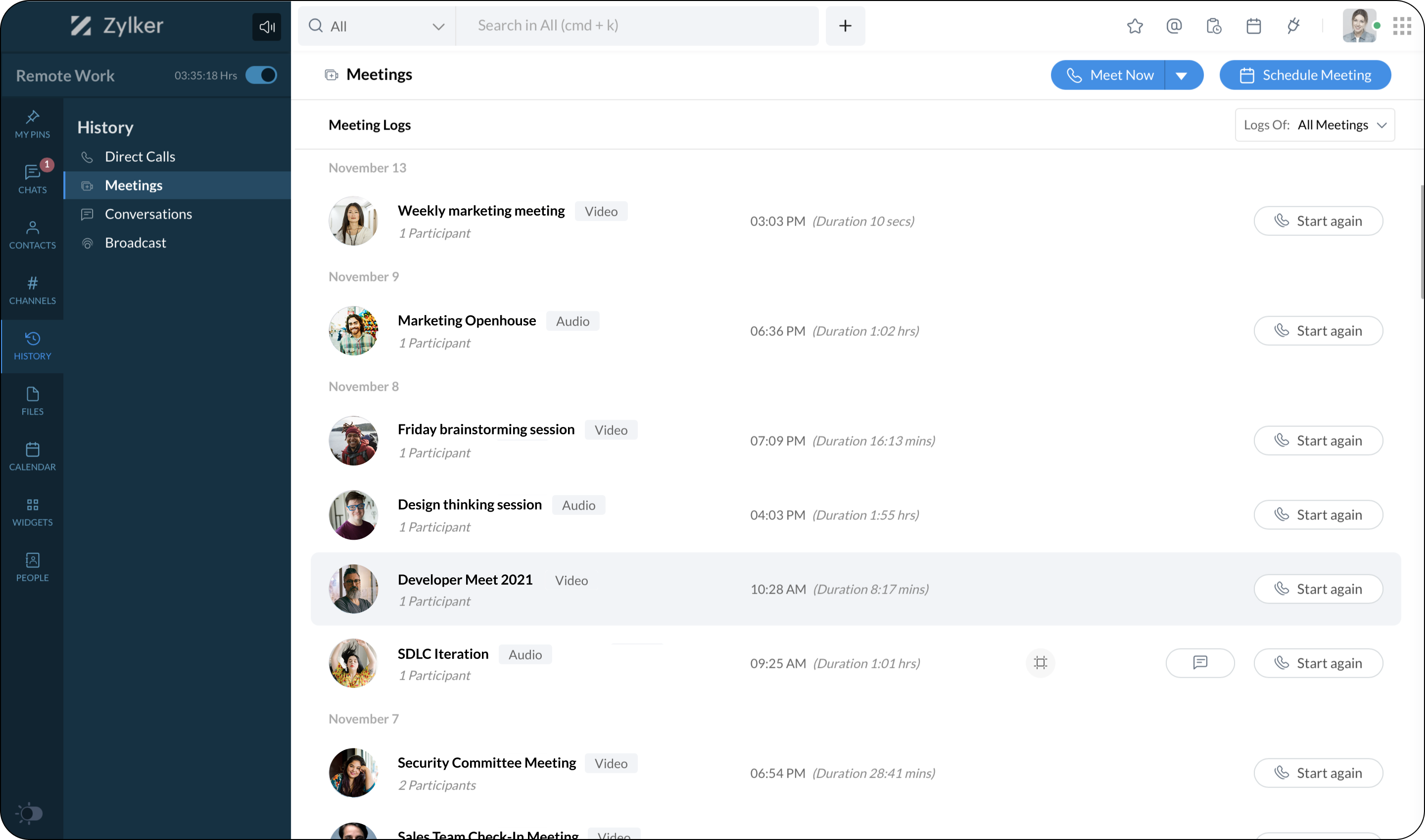This screenshot has width=1425, height=840.
Task: Click the 2 Participants text
Action: point(436,785)
